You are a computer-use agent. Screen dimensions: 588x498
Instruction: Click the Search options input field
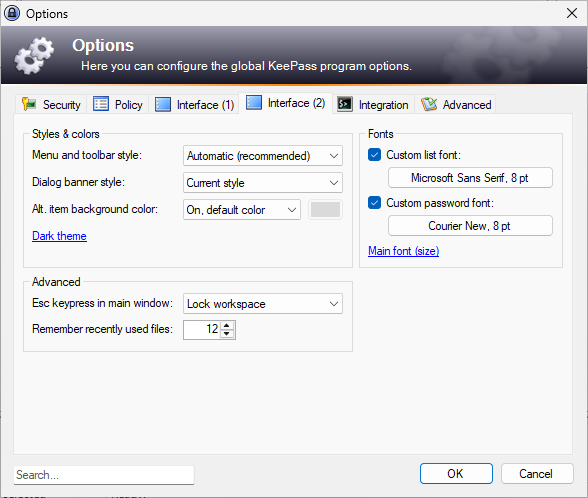point(104,475)
